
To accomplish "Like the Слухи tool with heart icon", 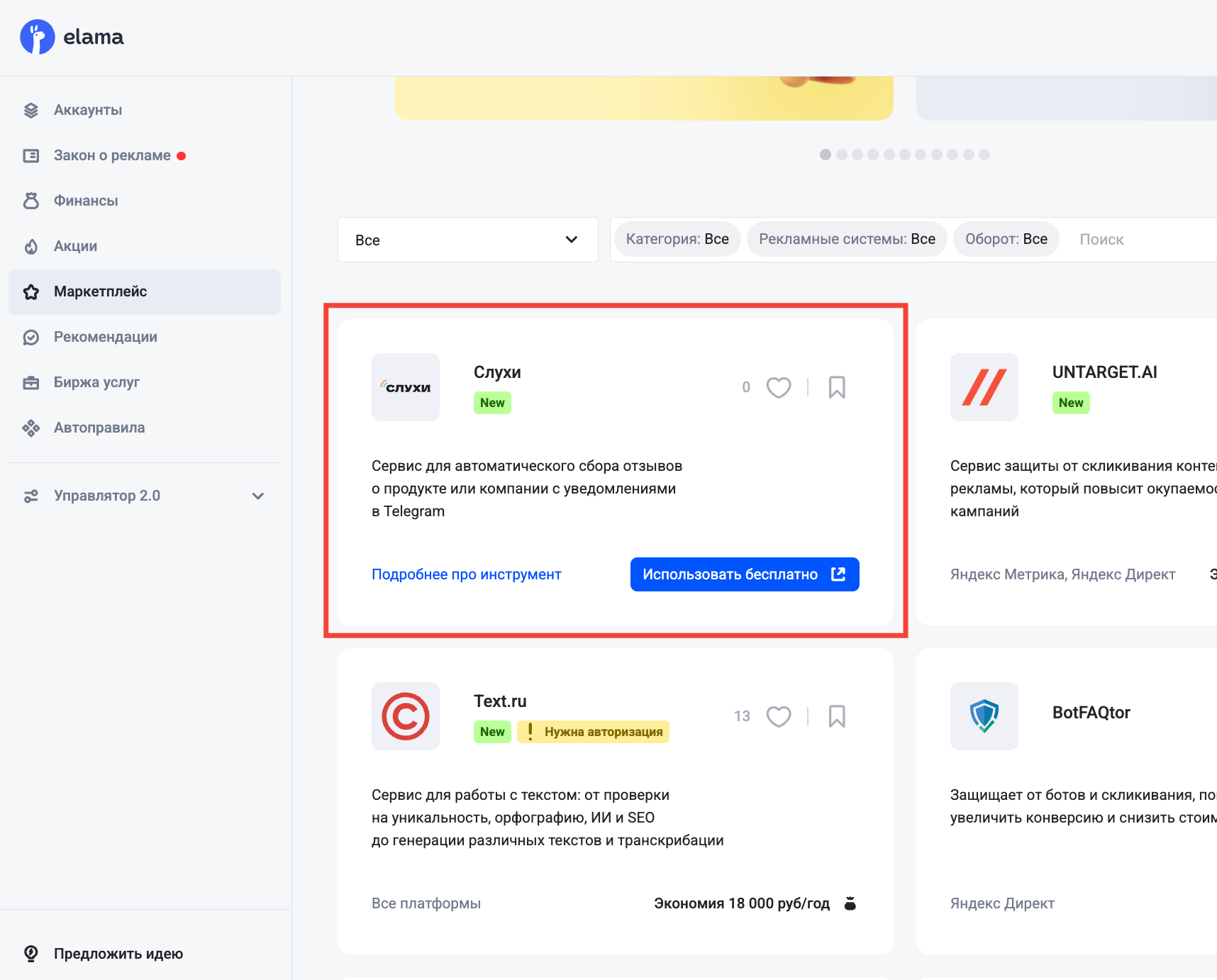I will click(778, 387).
